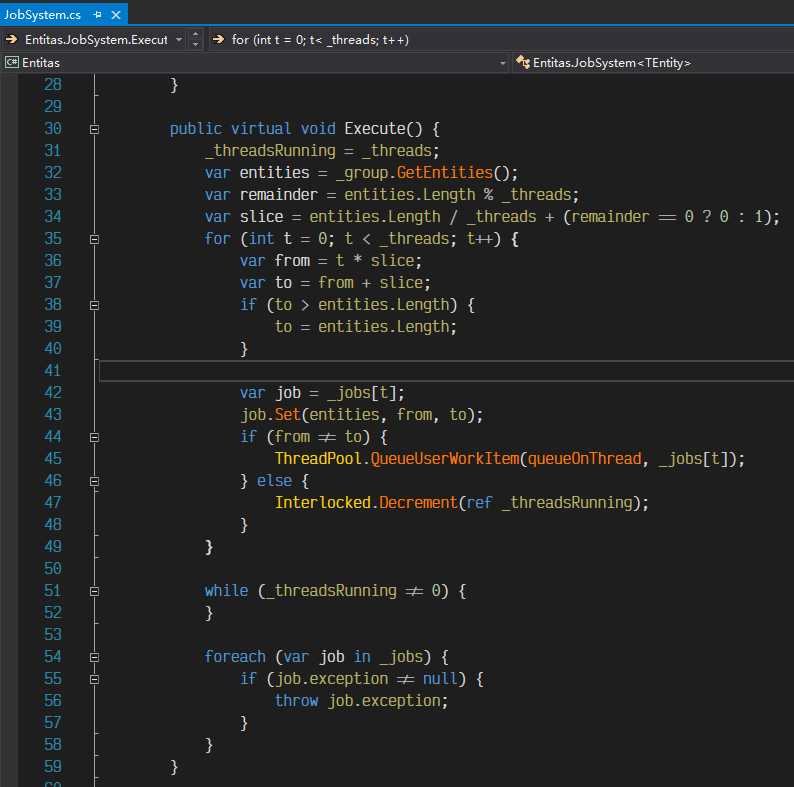Collapse the 'if (from != to)' block at line 44
This screenshot has height=787, width=794.
pos(94,438)
